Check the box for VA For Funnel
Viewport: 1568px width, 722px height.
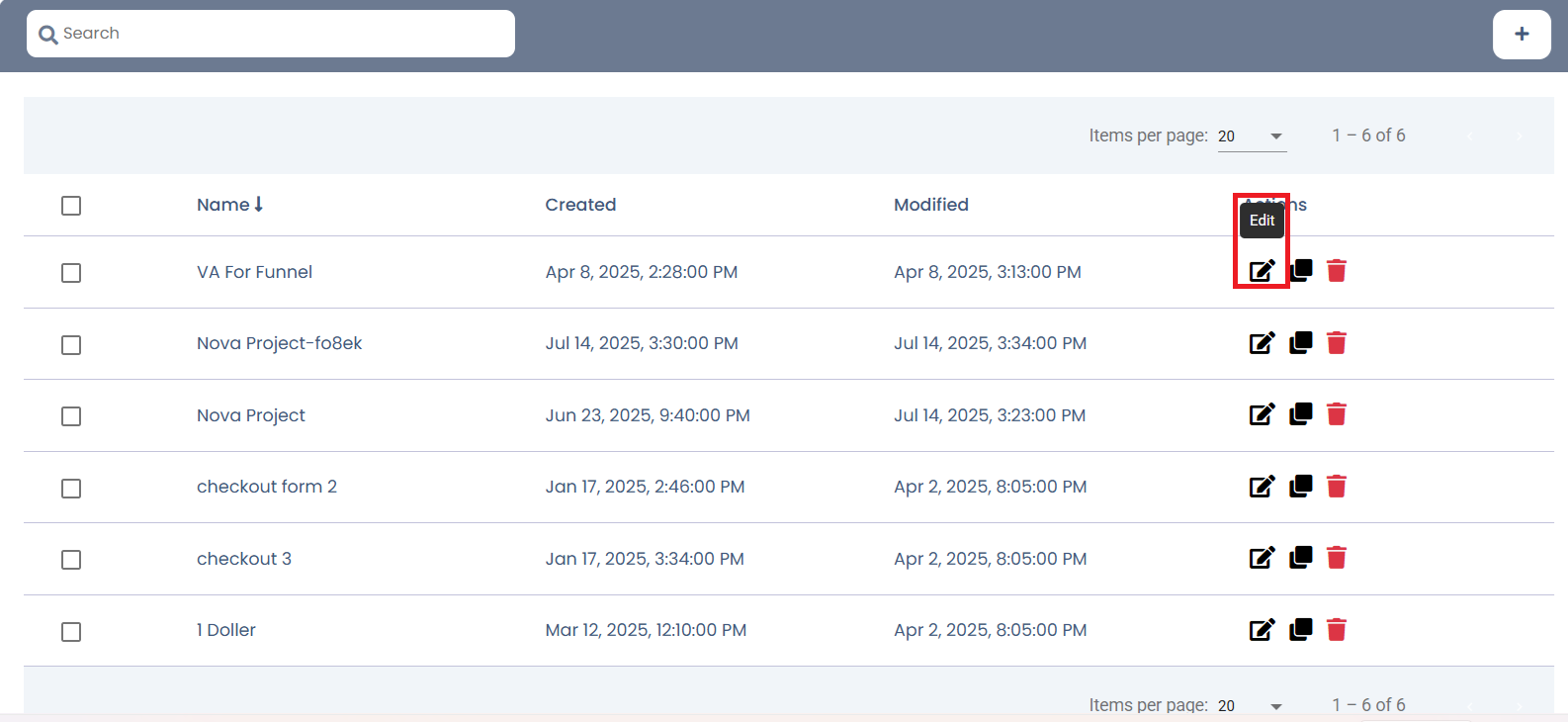(71, 273)
